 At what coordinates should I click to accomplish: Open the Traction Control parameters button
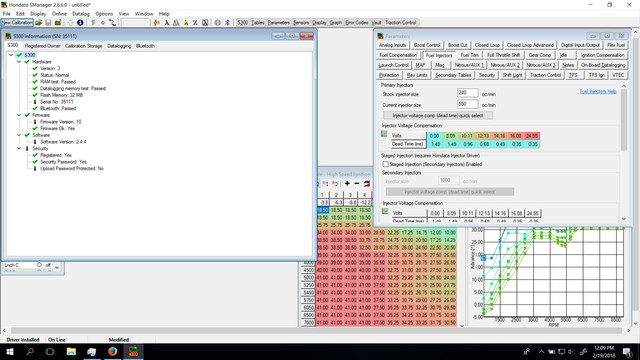[x=545, y=75]
